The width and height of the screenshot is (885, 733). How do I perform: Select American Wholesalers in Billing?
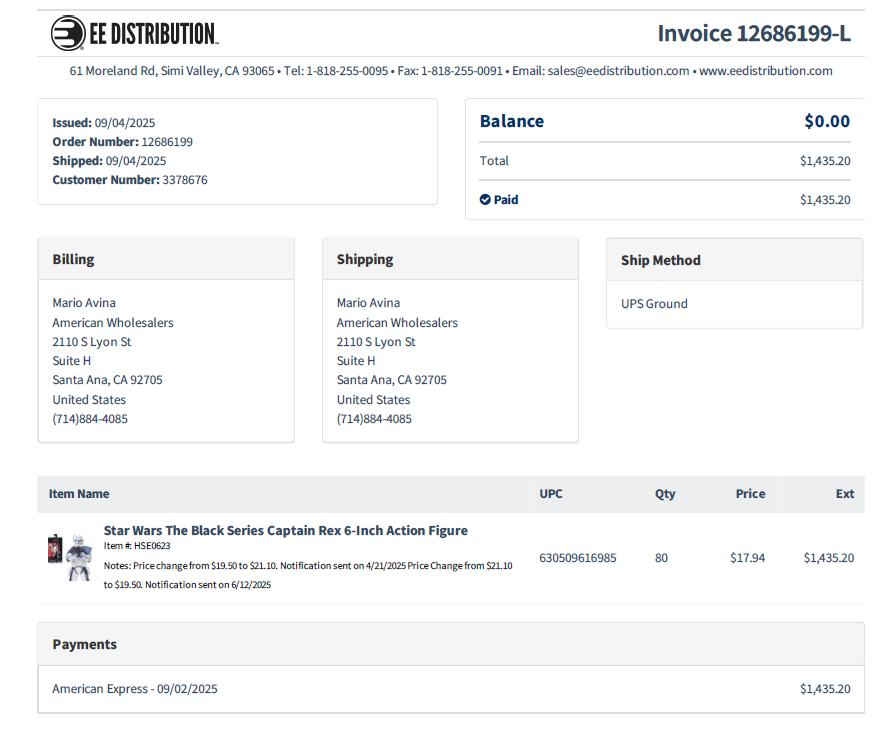[x=113, y=323]
